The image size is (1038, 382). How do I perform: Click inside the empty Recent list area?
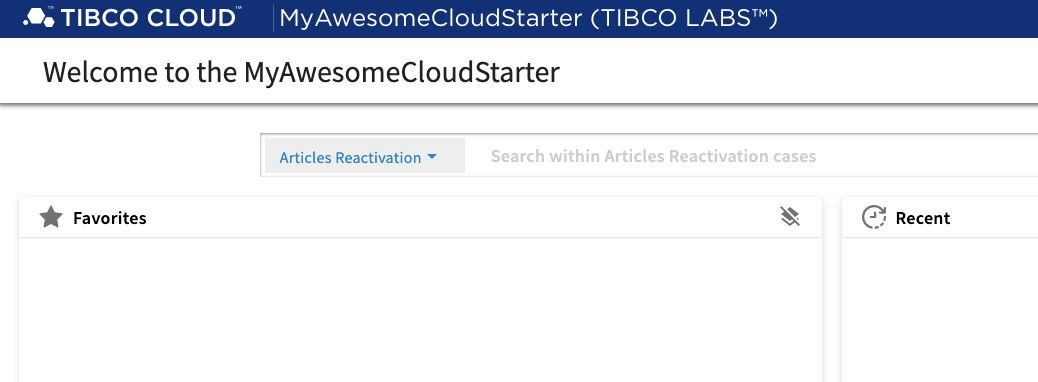940,310
